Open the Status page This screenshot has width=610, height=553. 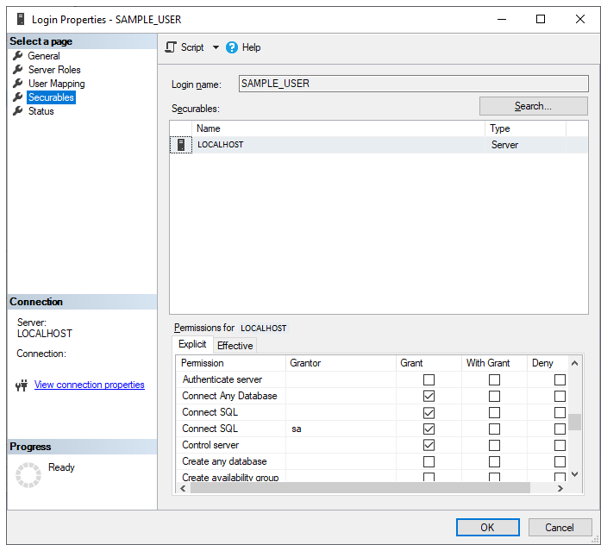pyautogui.click(x=41, y=111)
